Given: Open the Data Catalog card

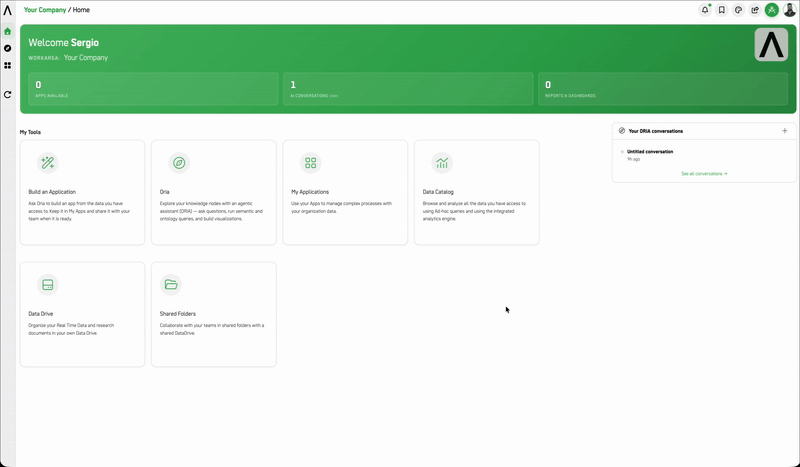Looking at the screenshot, I should point(477,192).
